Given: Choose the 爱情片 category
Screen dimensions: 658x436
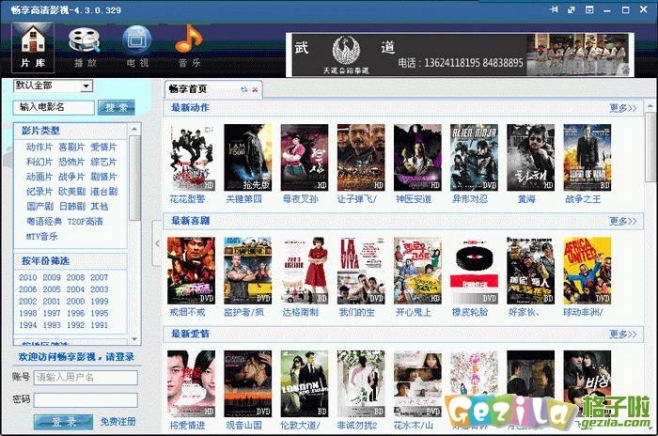Looking at the screenshot, I should click(104, 147).
